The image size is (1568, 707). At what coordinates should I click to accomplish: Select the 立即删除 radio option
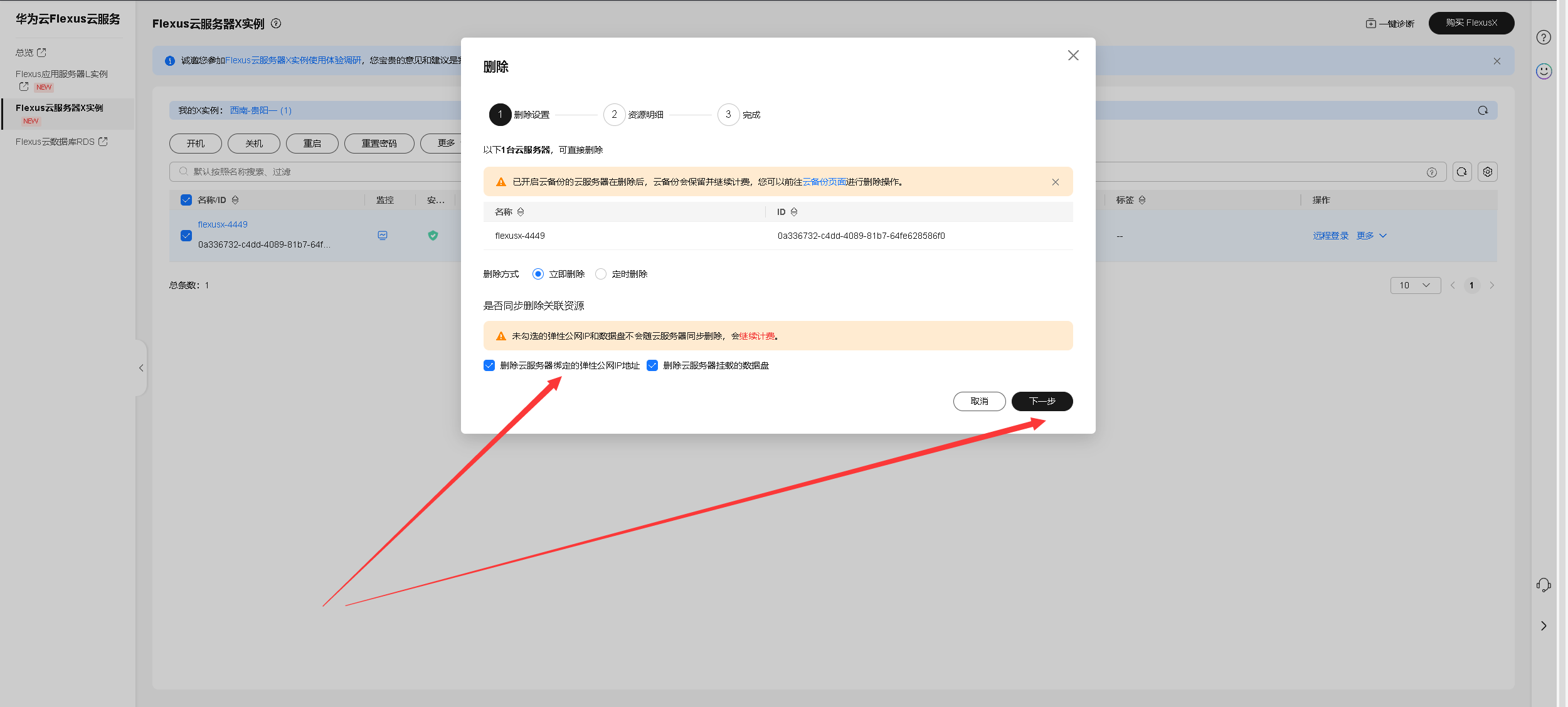coord(538,274)
